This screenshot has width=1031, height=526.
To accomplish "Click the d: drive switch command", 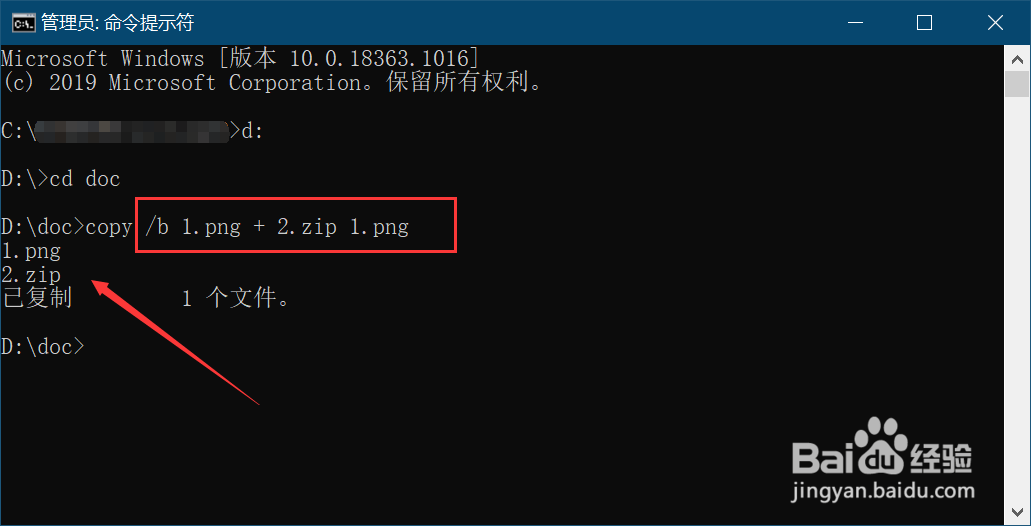I will point(252,131).
